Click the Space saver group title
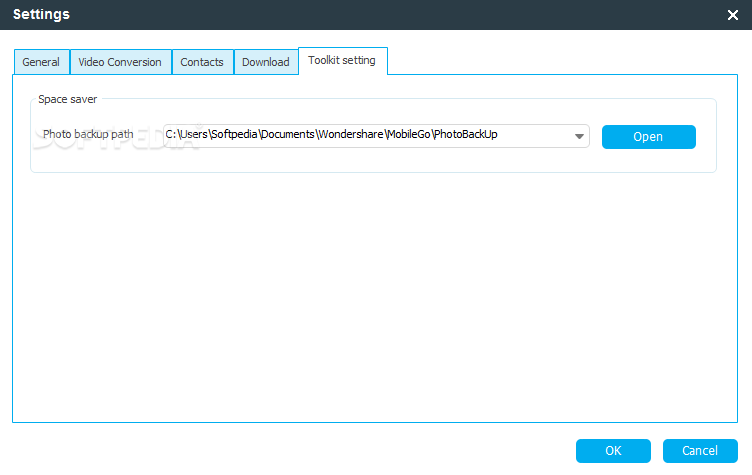Viewport: 752px width, 475px height. pos(68,99)
